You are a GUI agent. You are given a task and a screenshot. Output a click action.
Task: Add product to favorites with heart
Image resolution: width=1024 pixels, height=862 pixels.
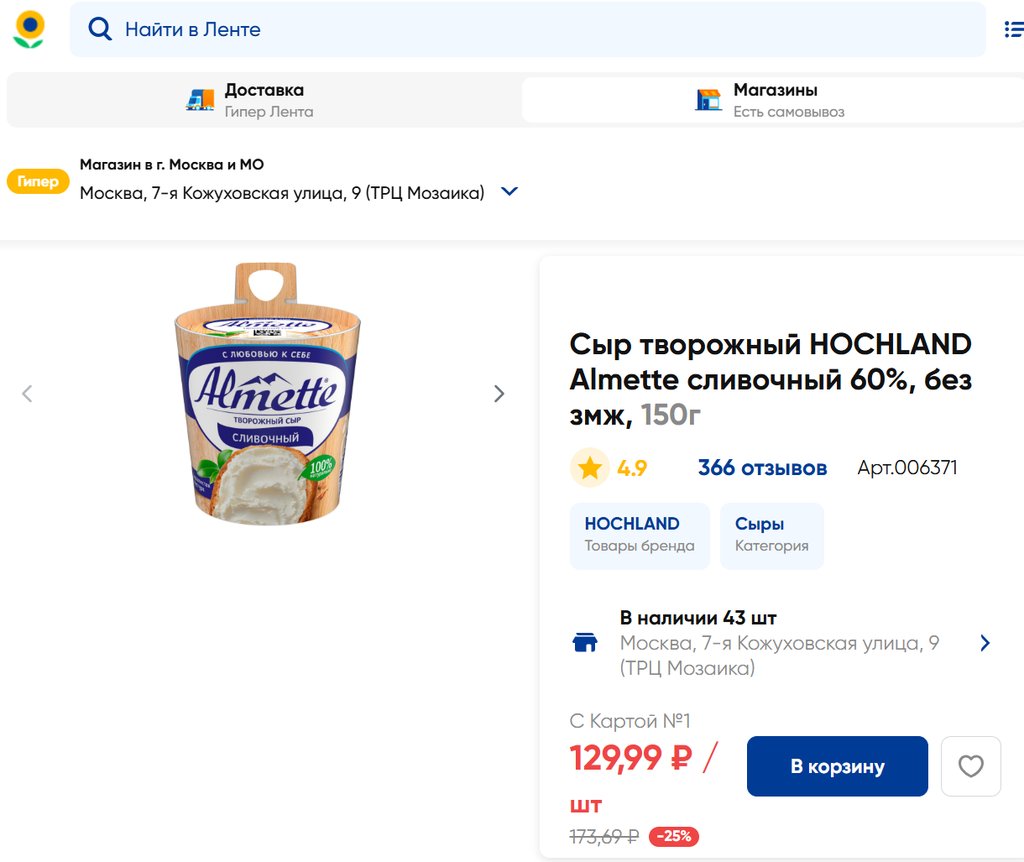click(971, 767)
